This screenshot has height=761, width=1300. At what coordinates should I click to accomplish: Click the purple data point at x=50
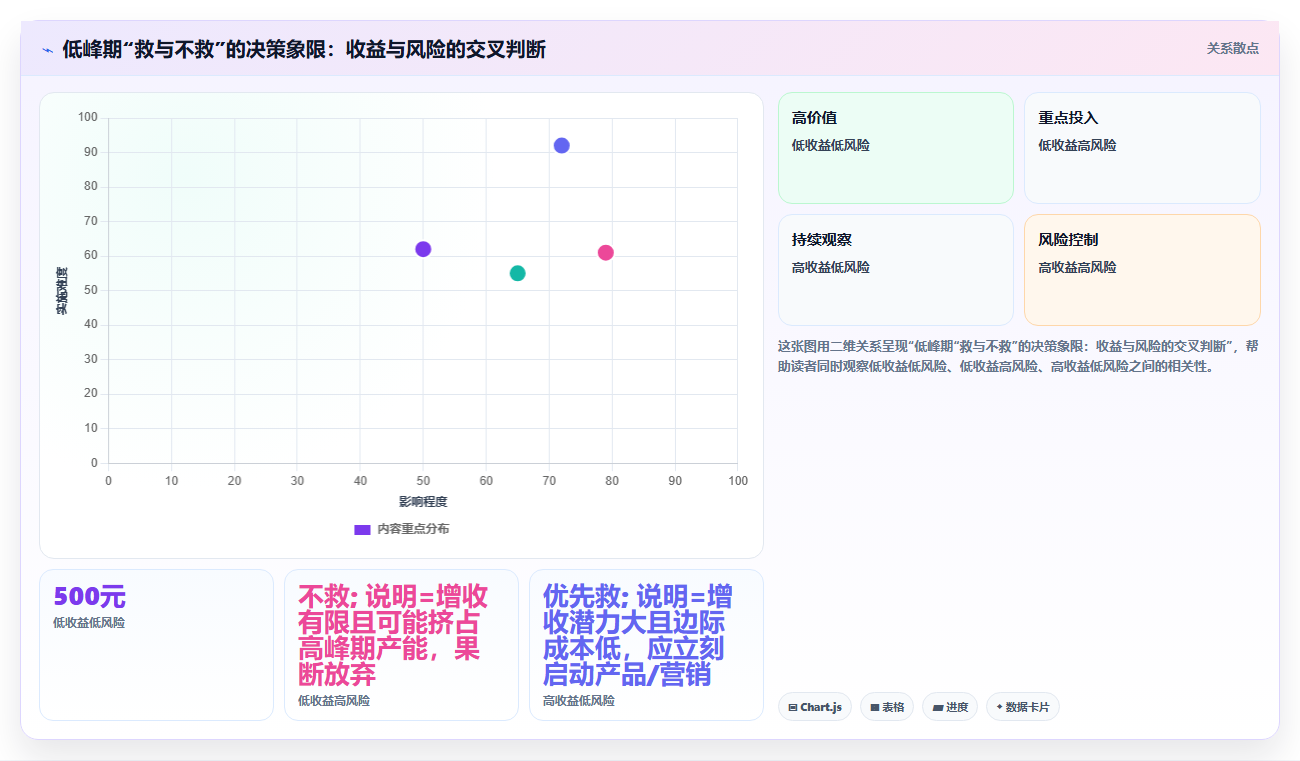(x=423, y=249)
